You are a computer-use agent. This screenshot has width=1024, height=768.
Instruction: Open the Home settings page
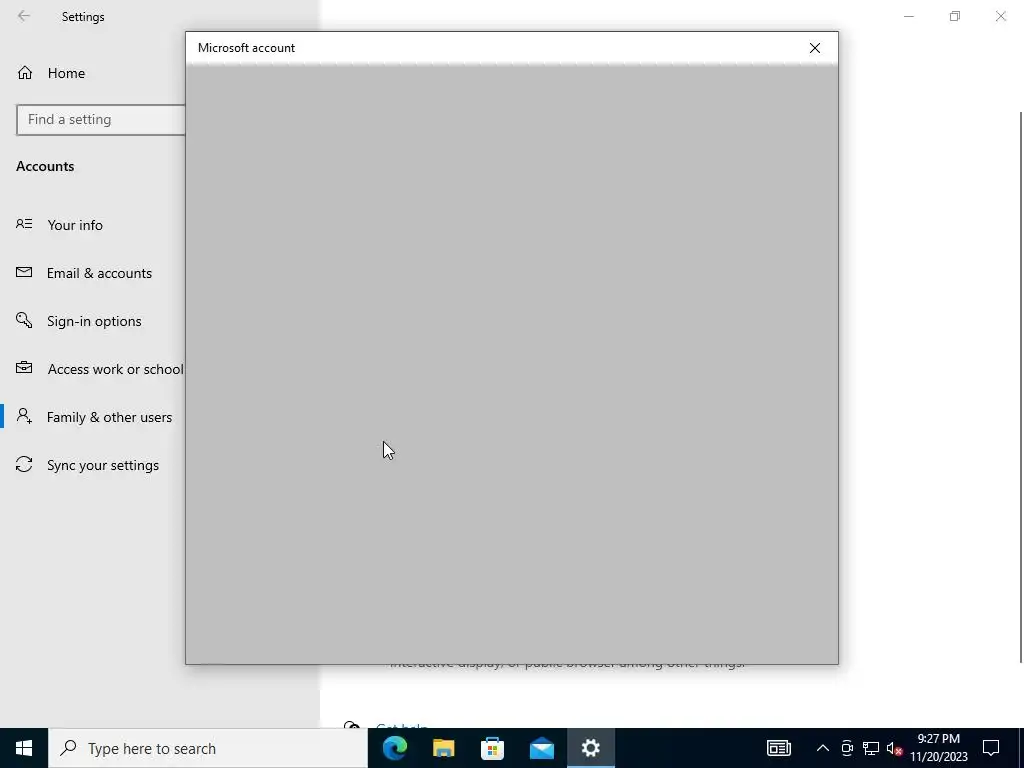pyautogui.click(x=66, y=73)
